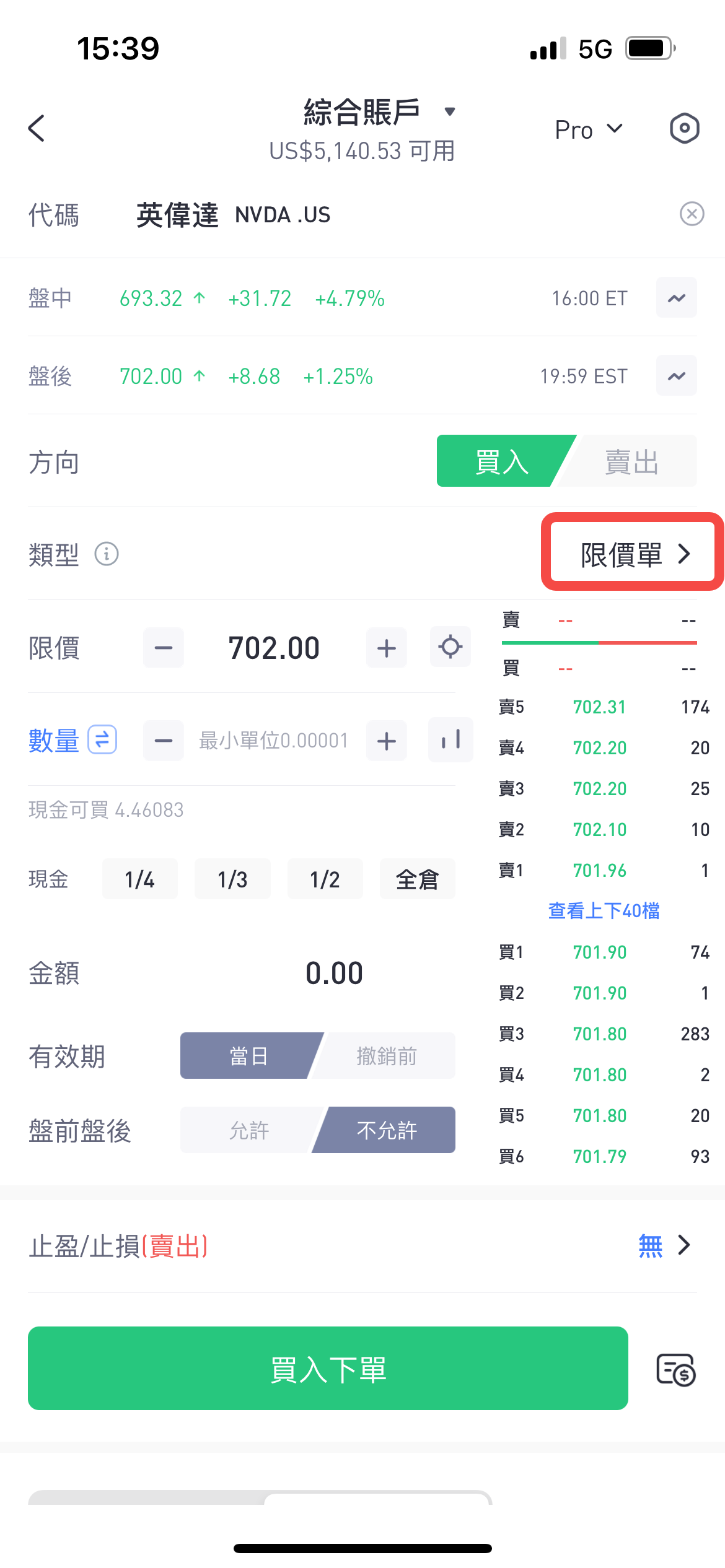725x1568 pixels.
Task: Choose 全倉 full position
Action: (x=417, y=879)
